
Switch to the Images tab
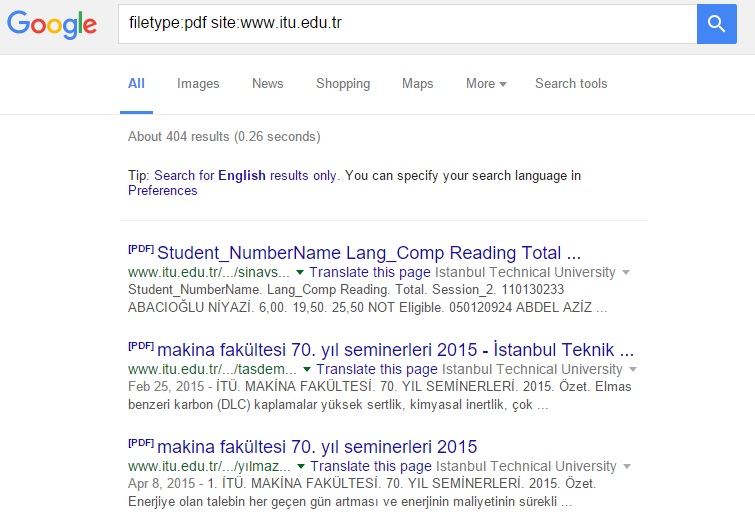click(x=198, y=84)
